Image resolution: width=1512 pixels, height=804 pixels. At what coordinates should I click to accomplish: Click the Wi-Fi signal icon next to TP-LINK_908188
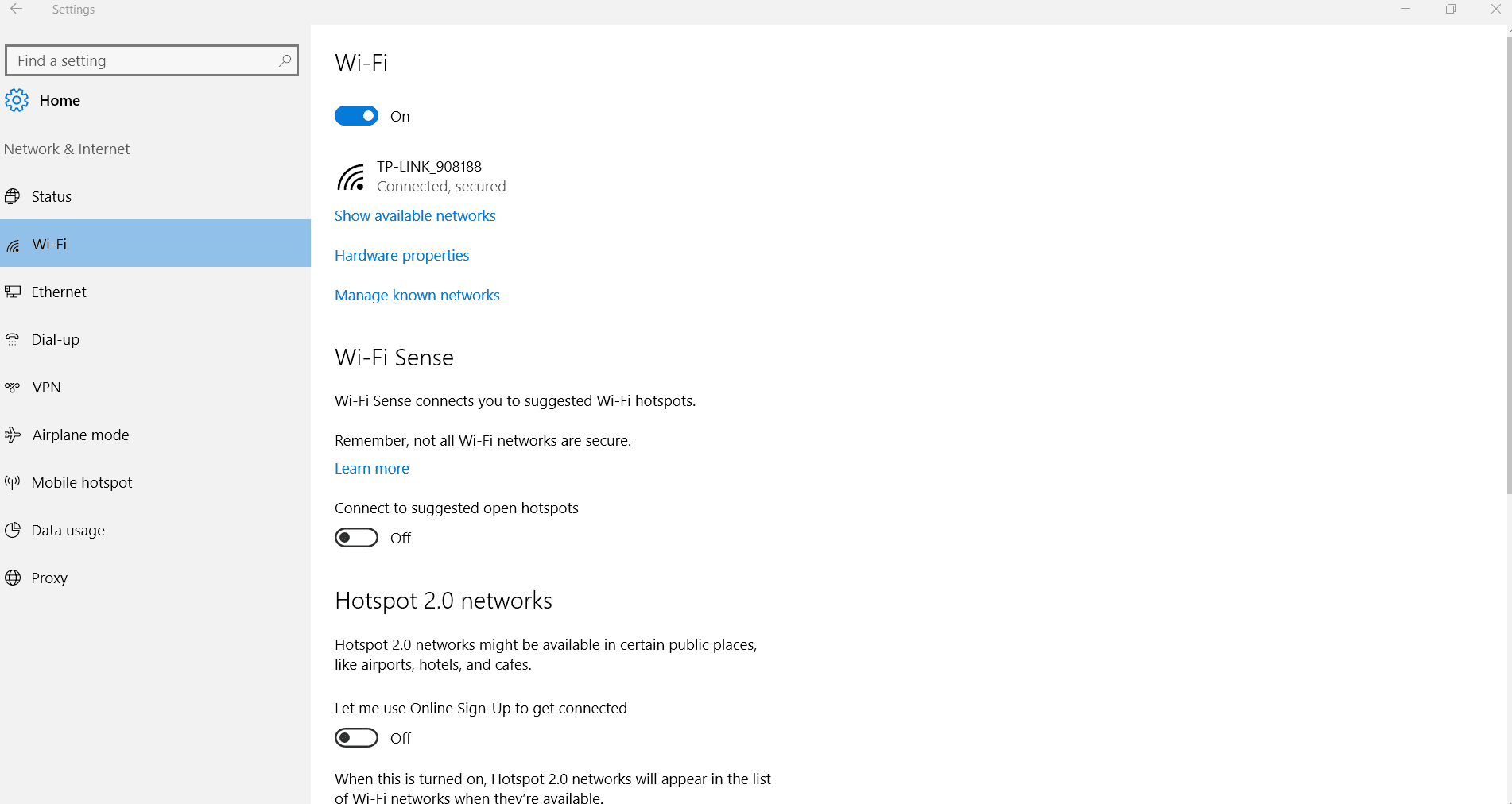(x=352, y=176)
